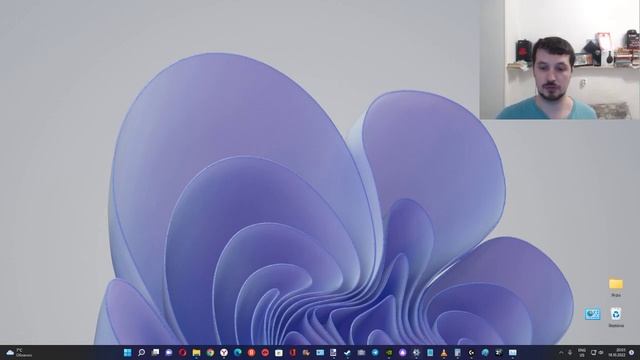
Task: Open Settings gear in taskbar
Action: pos(416,353)
